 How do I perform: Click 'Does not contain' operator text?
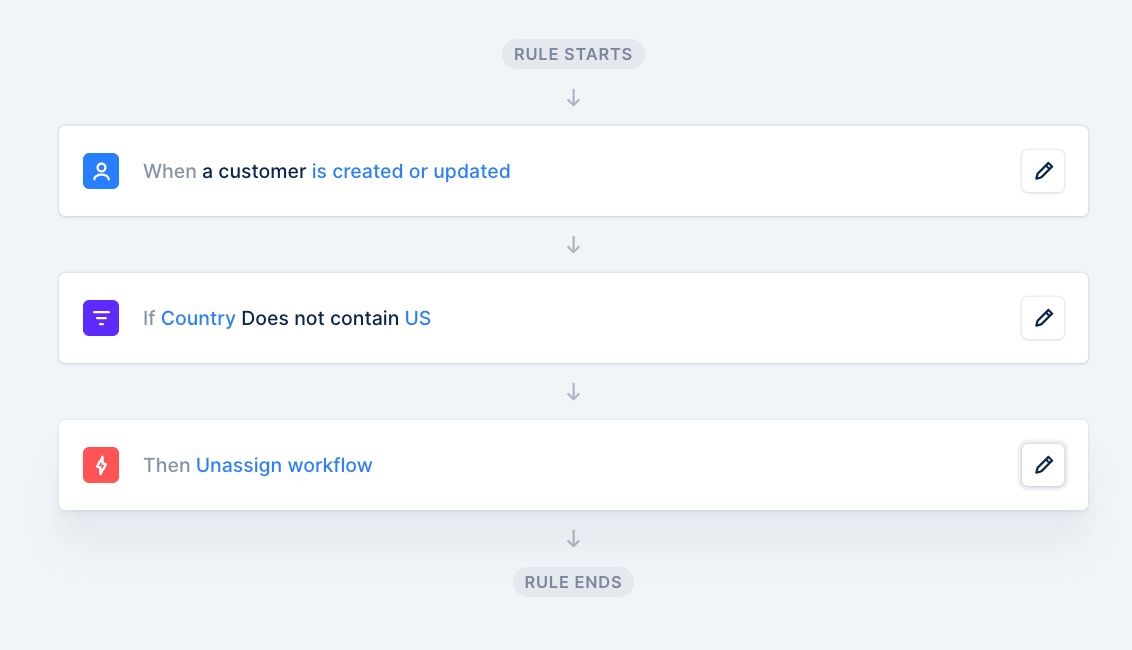tap(320, 318)
